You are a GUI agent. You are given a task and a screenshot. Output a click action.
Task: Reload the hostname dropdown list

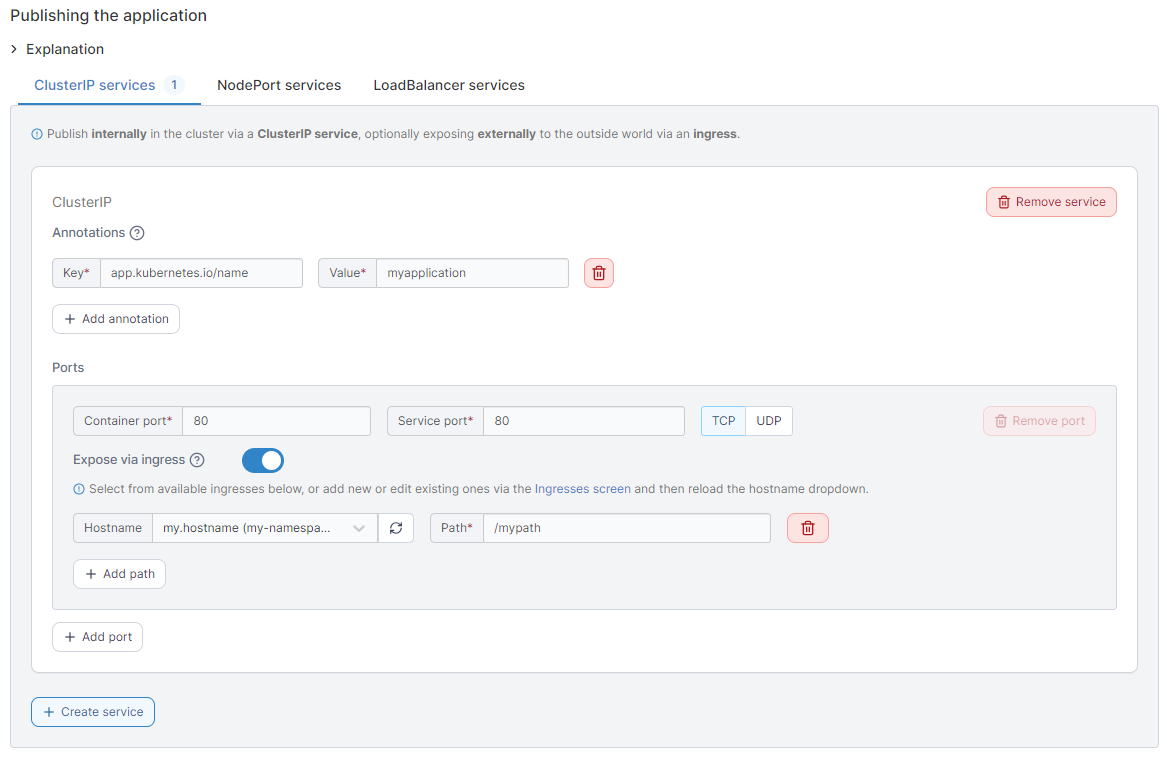coord(396,528)
